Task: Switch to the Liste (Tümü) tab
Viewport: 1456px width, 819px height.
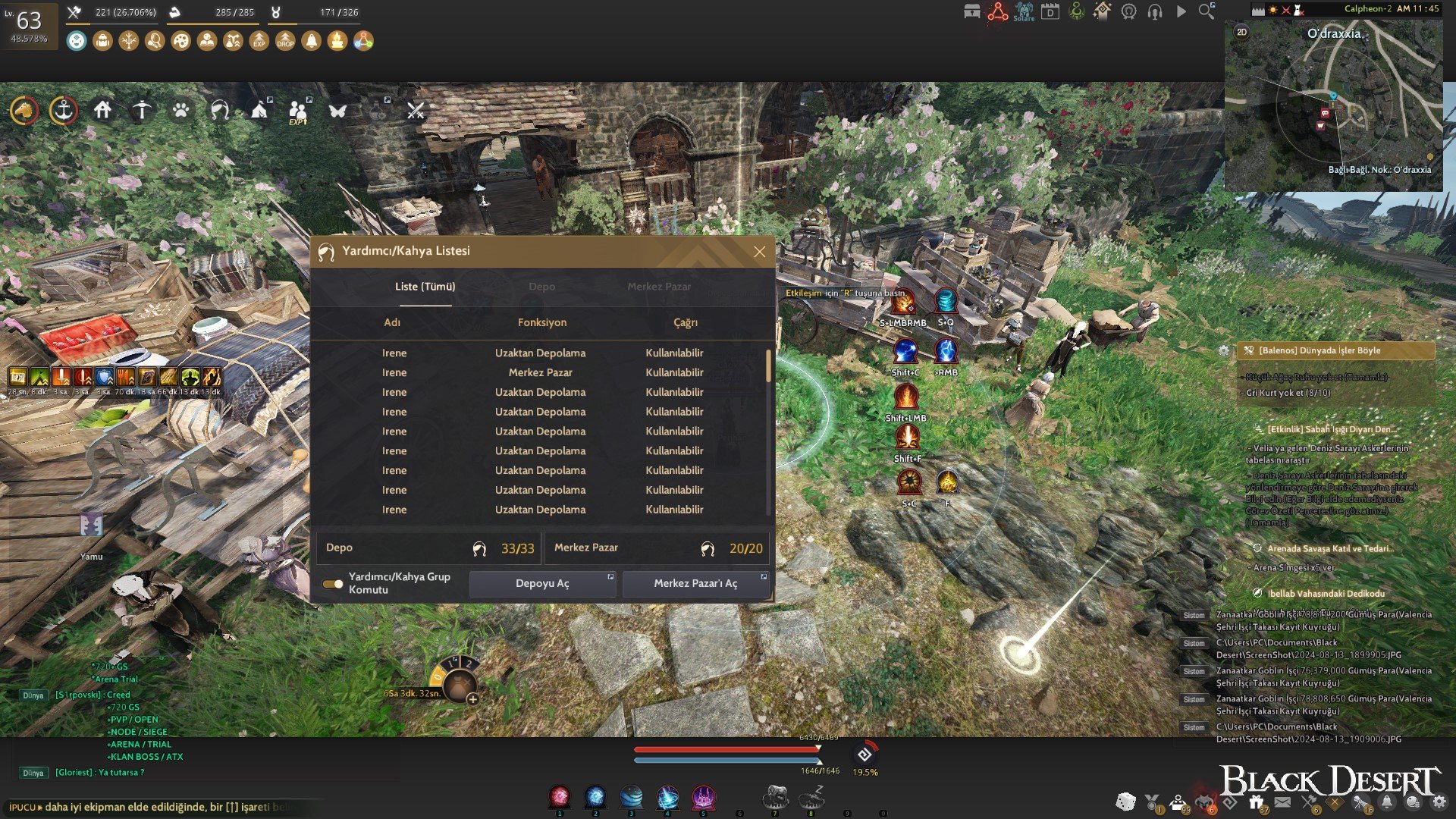Action: click(425, 287)
